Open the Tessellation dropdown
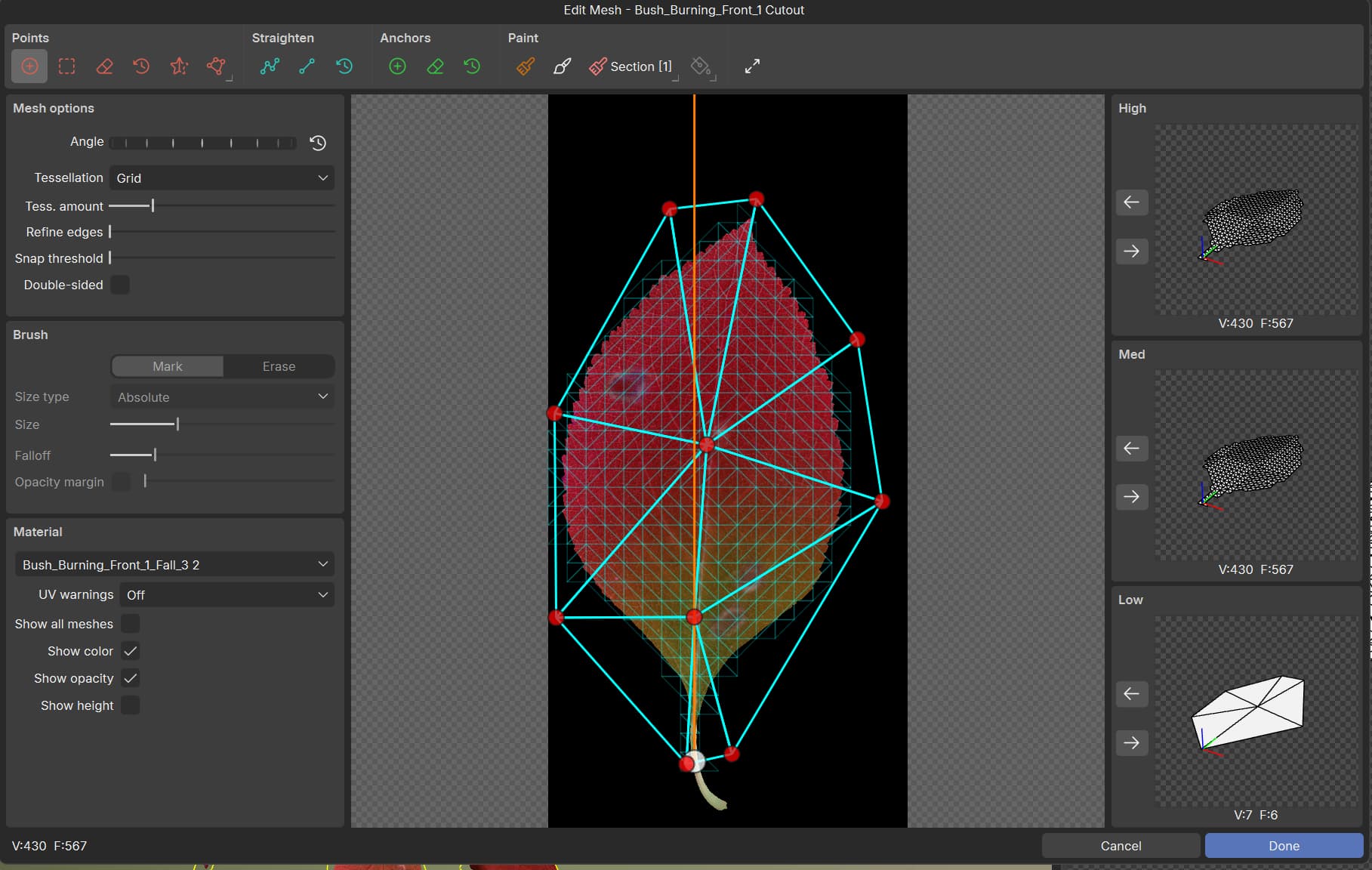The image size is (1372, 870). [221, 177]
